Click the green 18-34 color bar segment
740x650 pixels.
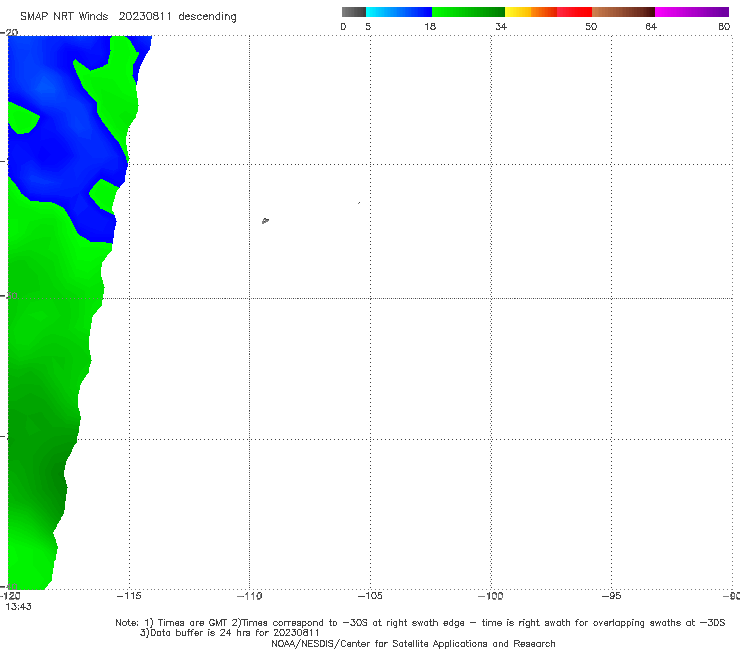468,12
